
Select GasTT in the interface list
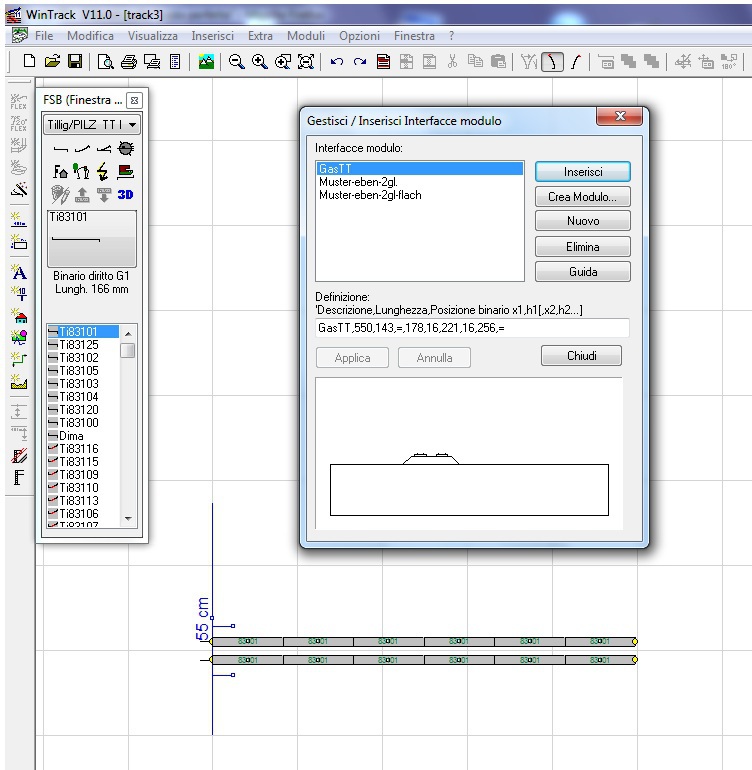click(x=420, y=168)
